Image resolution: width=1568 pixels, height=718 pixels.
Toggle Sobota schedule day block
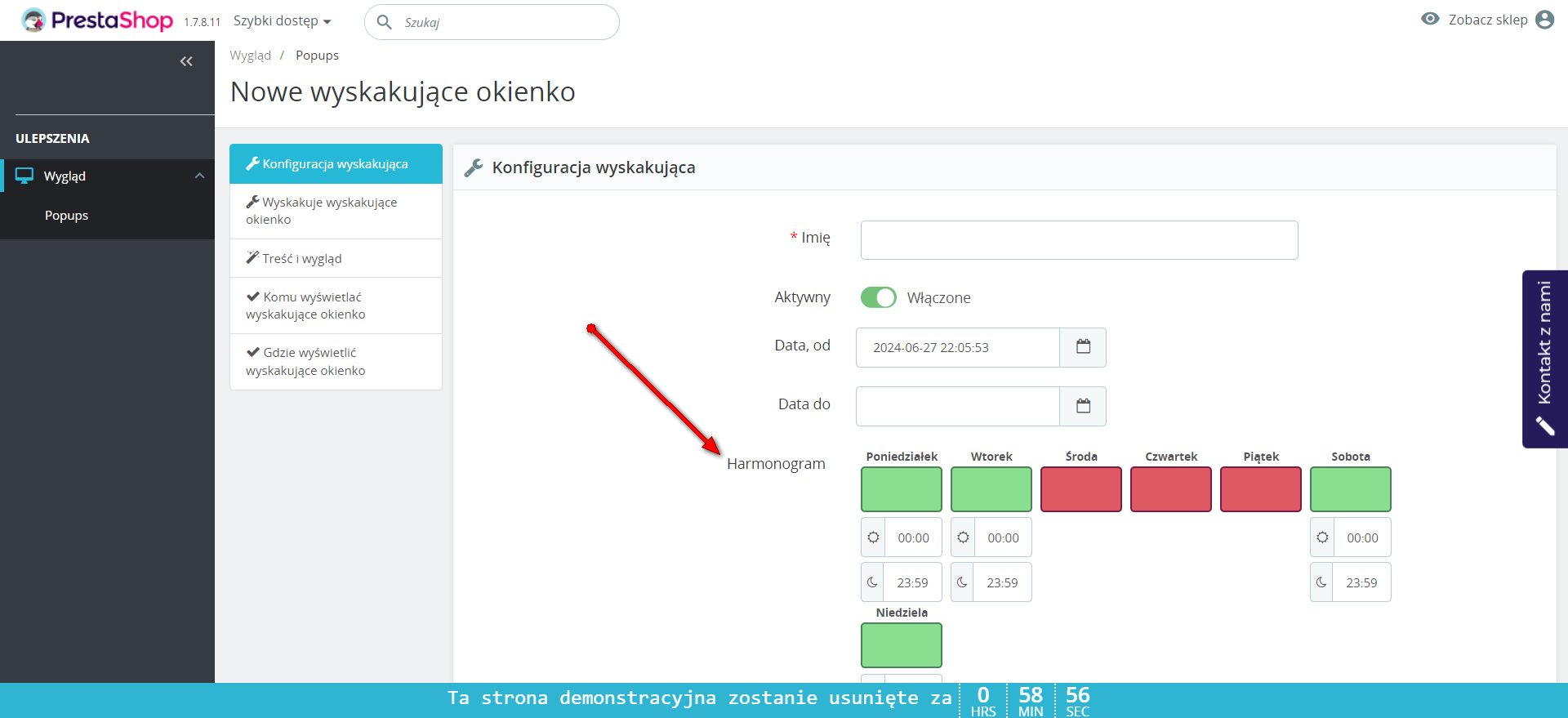(1351, 489)
